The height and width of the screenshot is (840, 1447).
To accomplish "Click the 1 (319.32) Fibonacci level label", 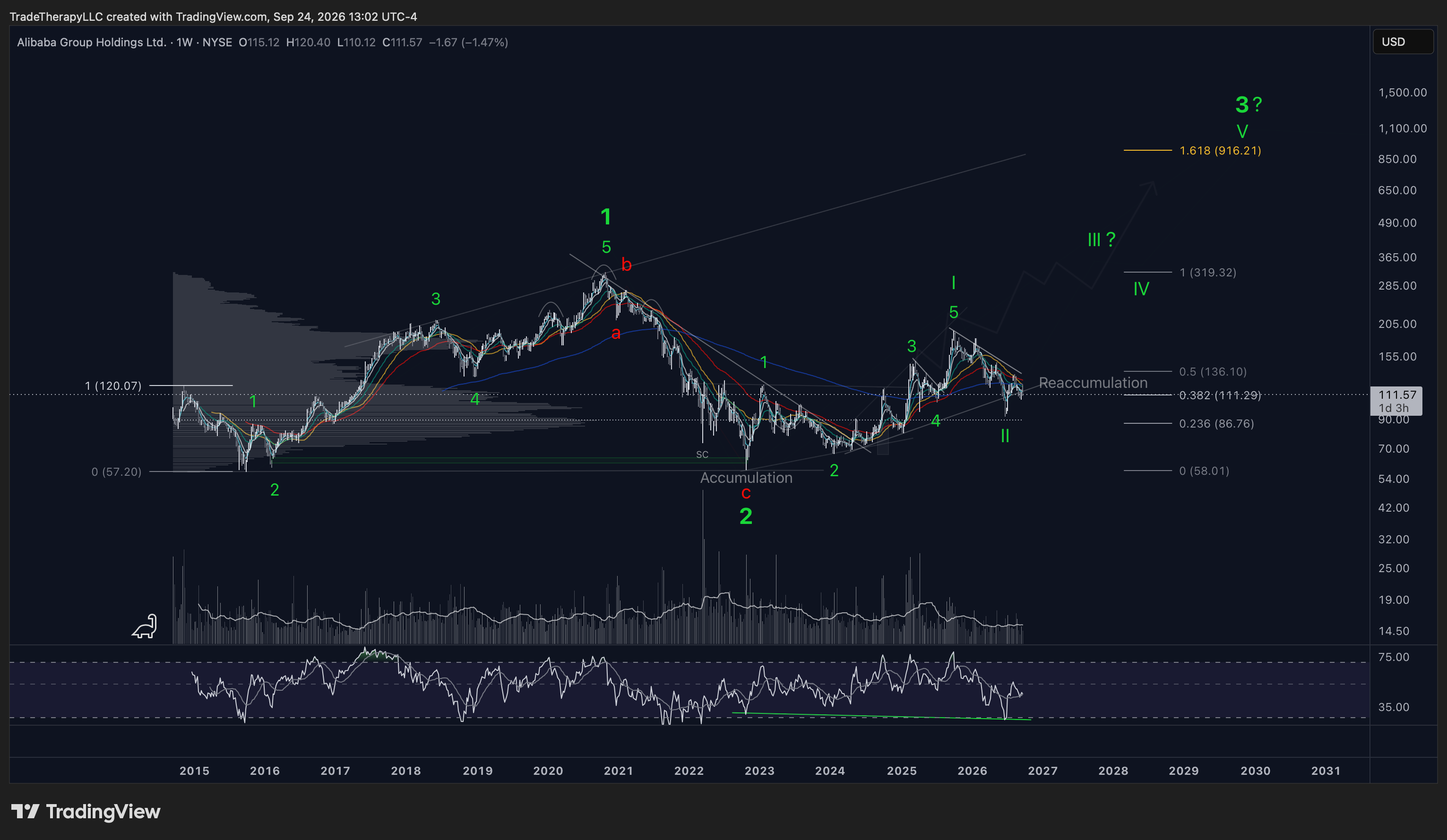I will (x=1207, y=272).
